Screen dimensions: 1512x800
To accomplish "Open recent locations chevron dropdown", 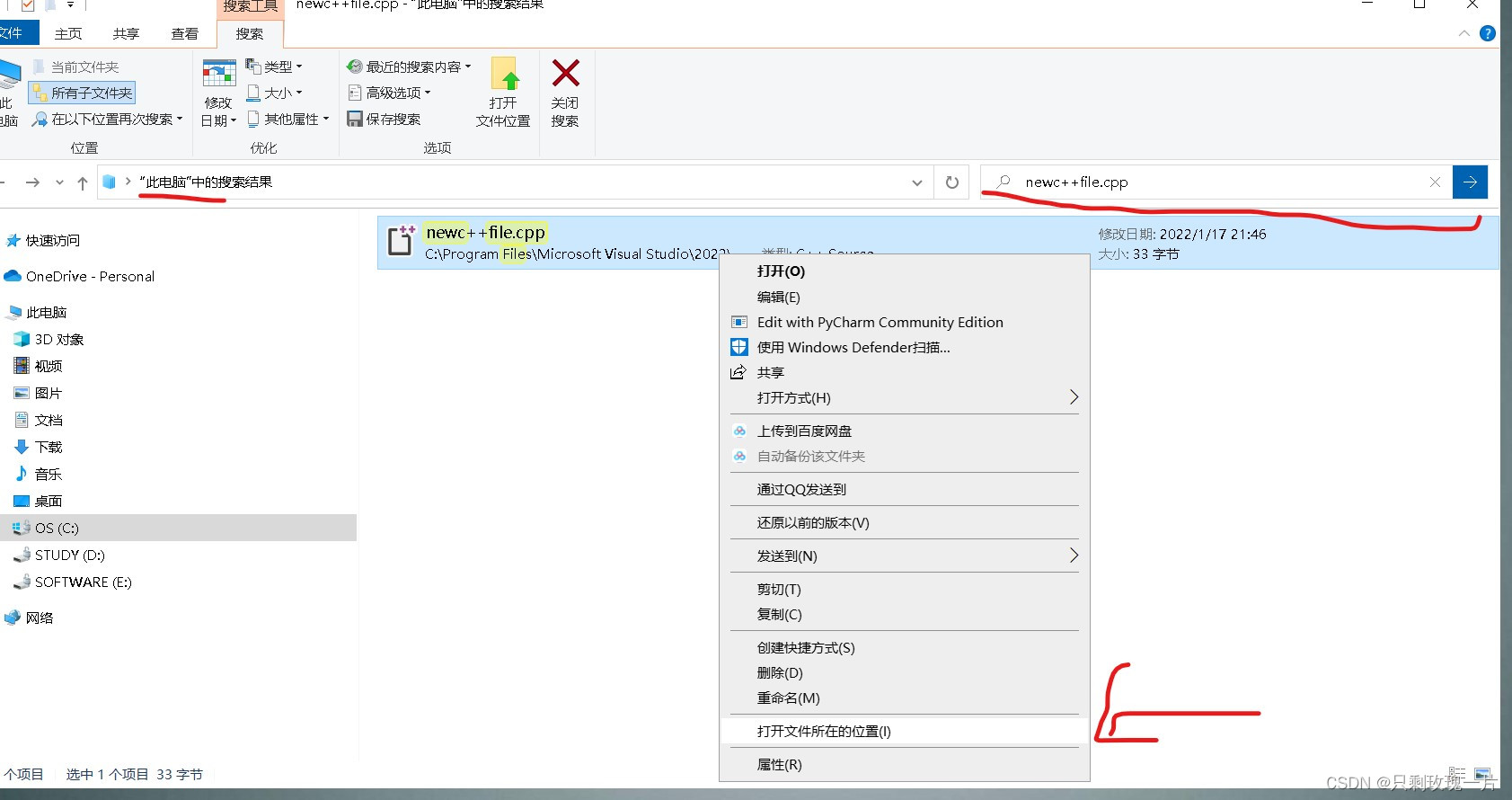I will [59, 182].
